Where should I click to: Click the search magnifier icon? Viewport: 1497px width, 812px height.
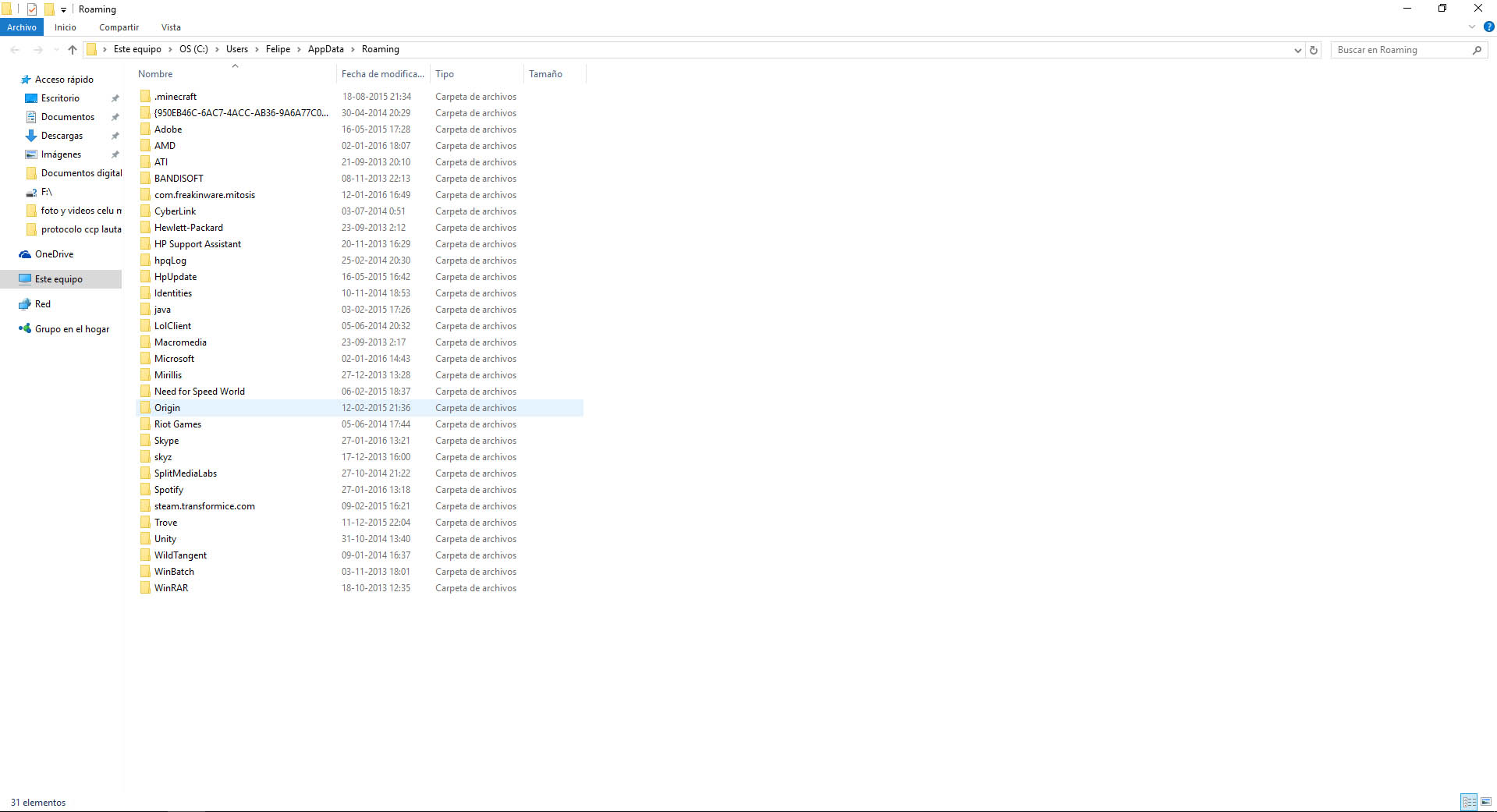click(1477, 50)
